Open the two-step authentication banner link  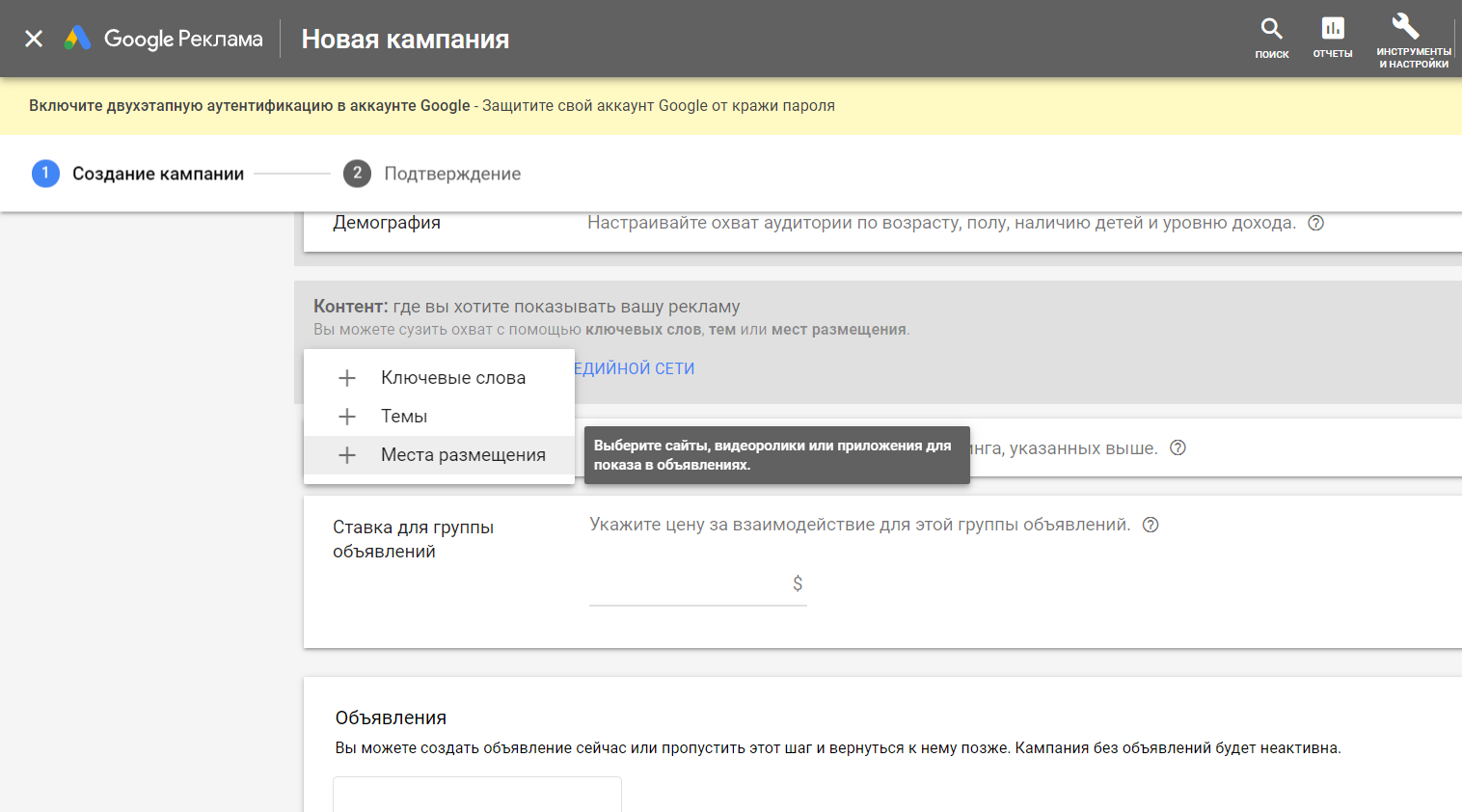pyautogui.click(x=249, y=106)
